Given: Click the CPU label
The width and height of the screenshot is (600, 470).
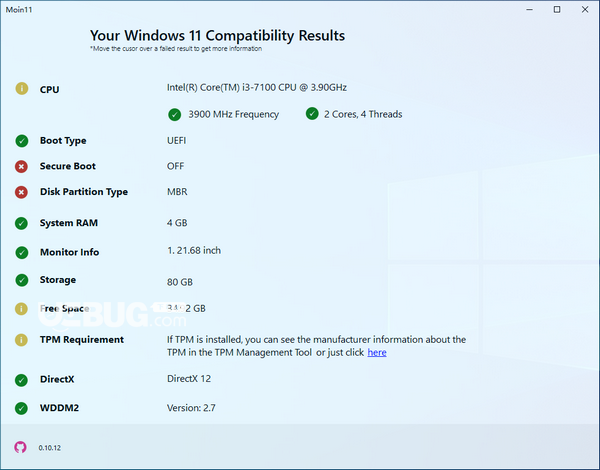Looking at the screenshot, I should coord(49,90).
